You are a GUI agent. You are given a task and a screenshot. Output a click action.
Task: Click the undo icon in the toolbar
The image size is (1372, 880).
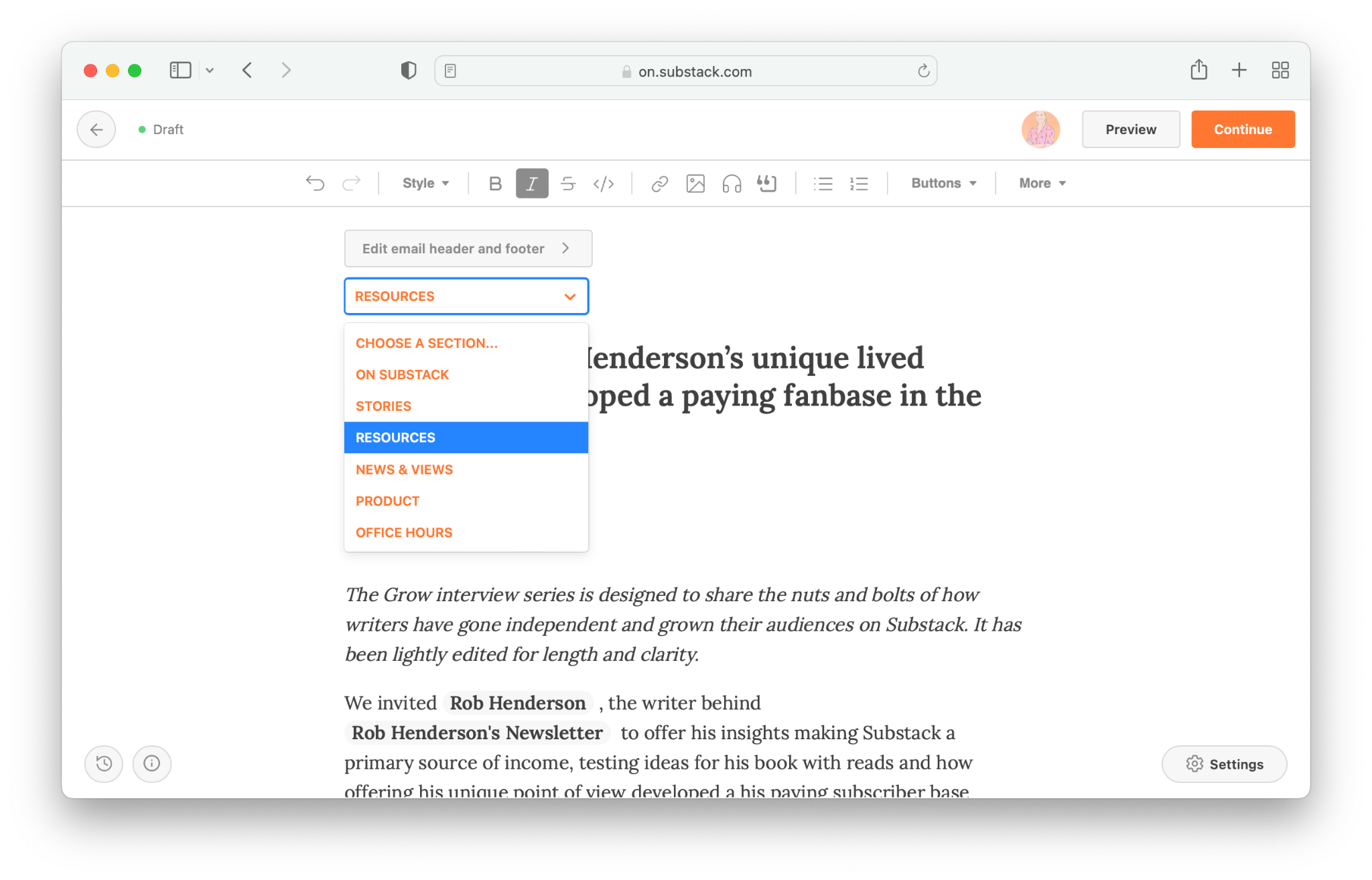(315, 183)
